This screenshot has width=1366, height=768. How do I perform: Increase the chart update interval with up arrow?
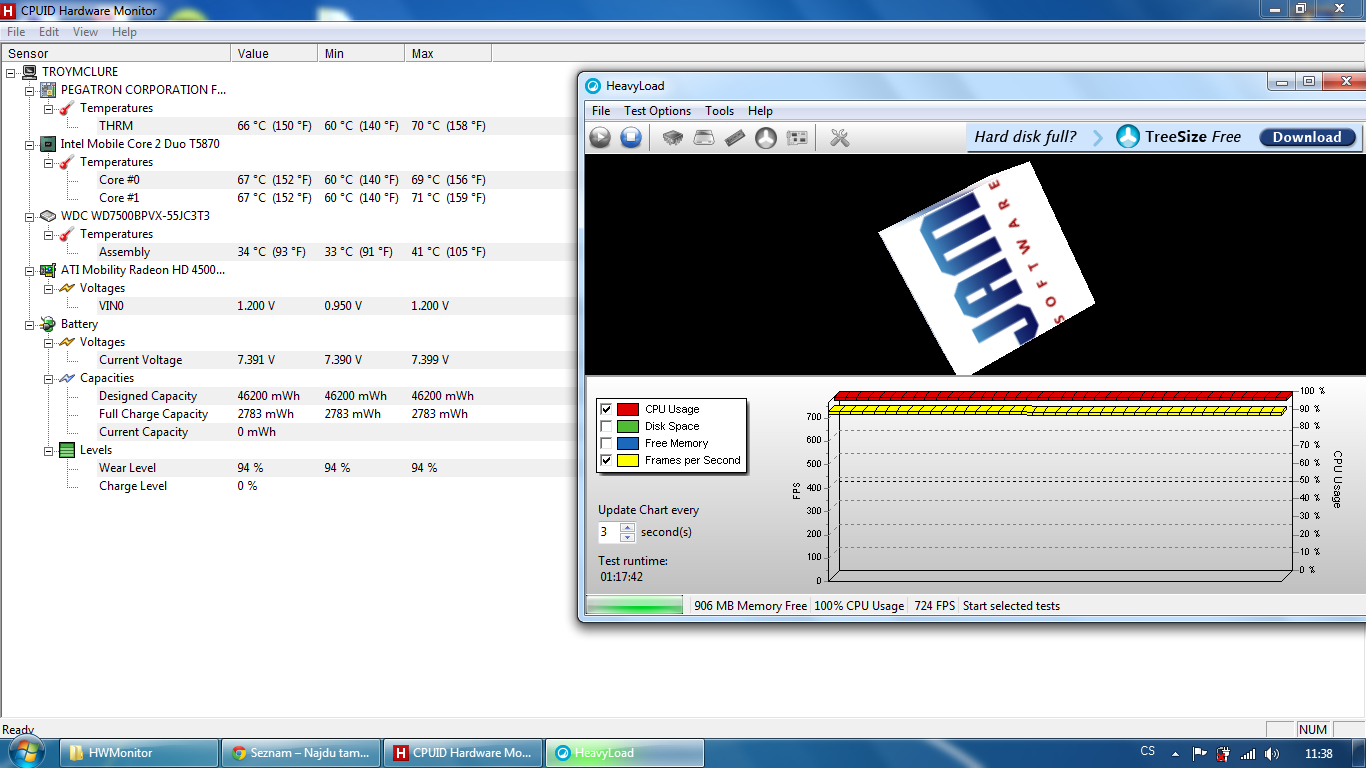[x=627, y=527]
